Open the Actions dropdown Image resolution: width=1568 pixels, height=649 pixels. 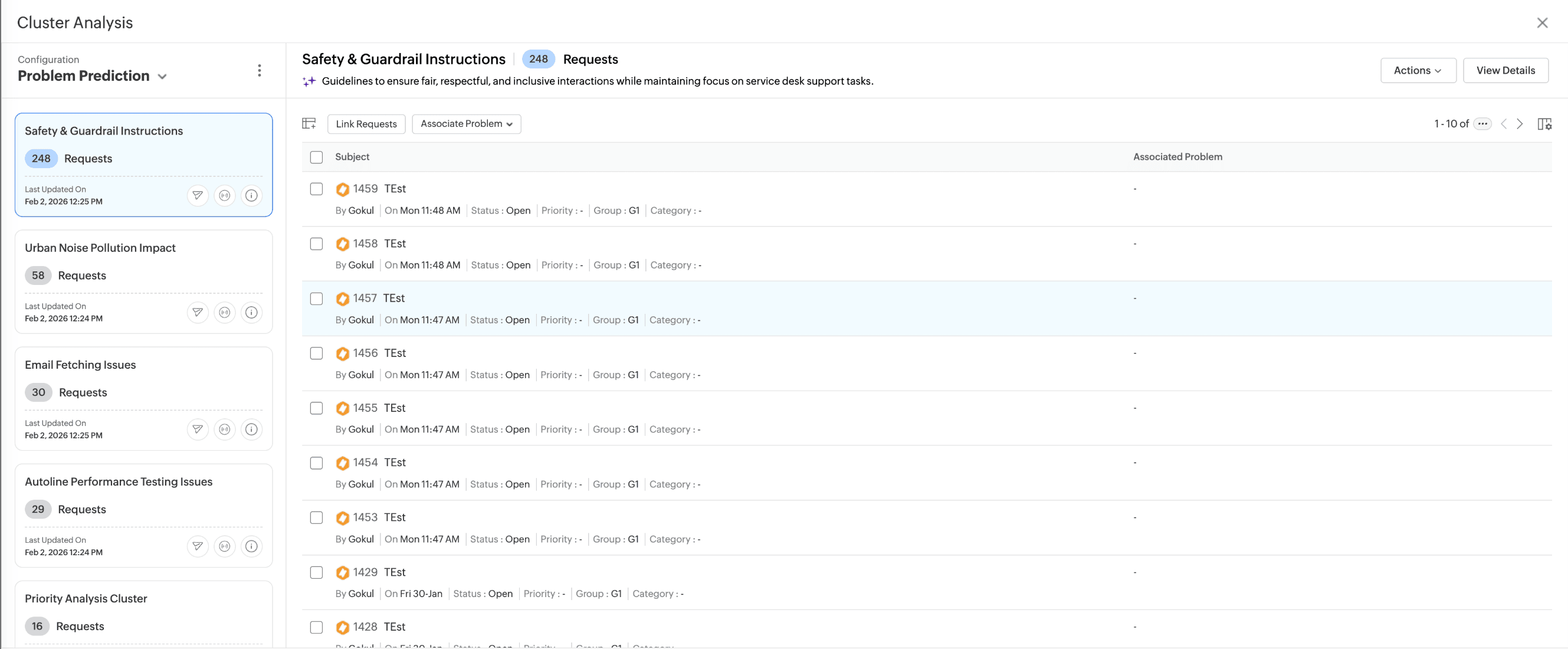coord(1418,71)
